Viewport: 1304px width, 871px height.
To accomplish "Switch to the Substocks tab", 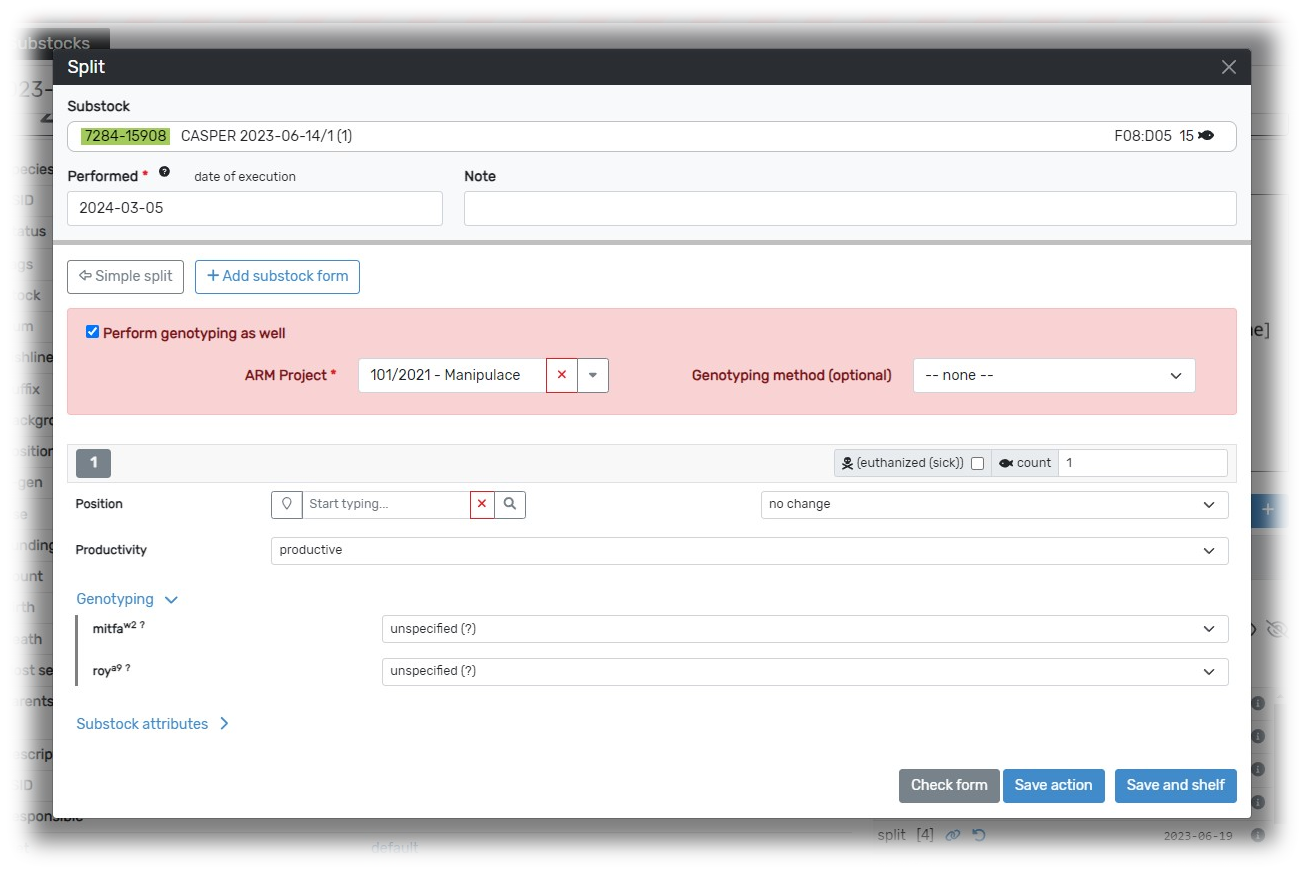I will coord(48,43).
